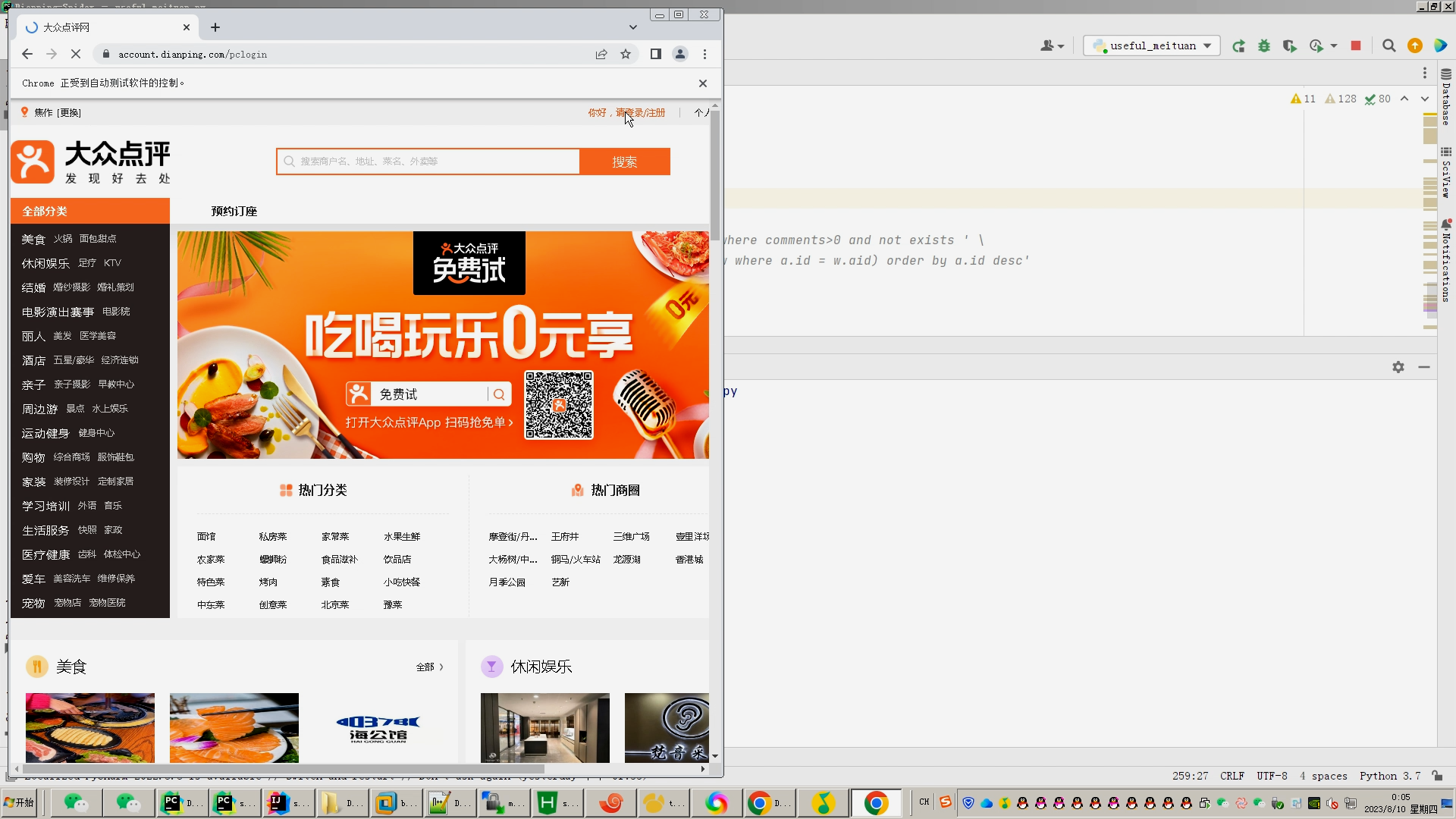
Task: Open the 全部分类 menu header
Action: click(90, 211)
